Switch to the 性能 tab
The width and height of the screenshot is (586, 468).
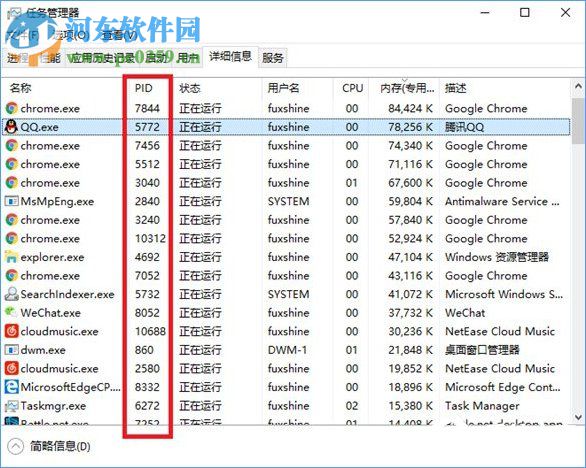point(51,58)
